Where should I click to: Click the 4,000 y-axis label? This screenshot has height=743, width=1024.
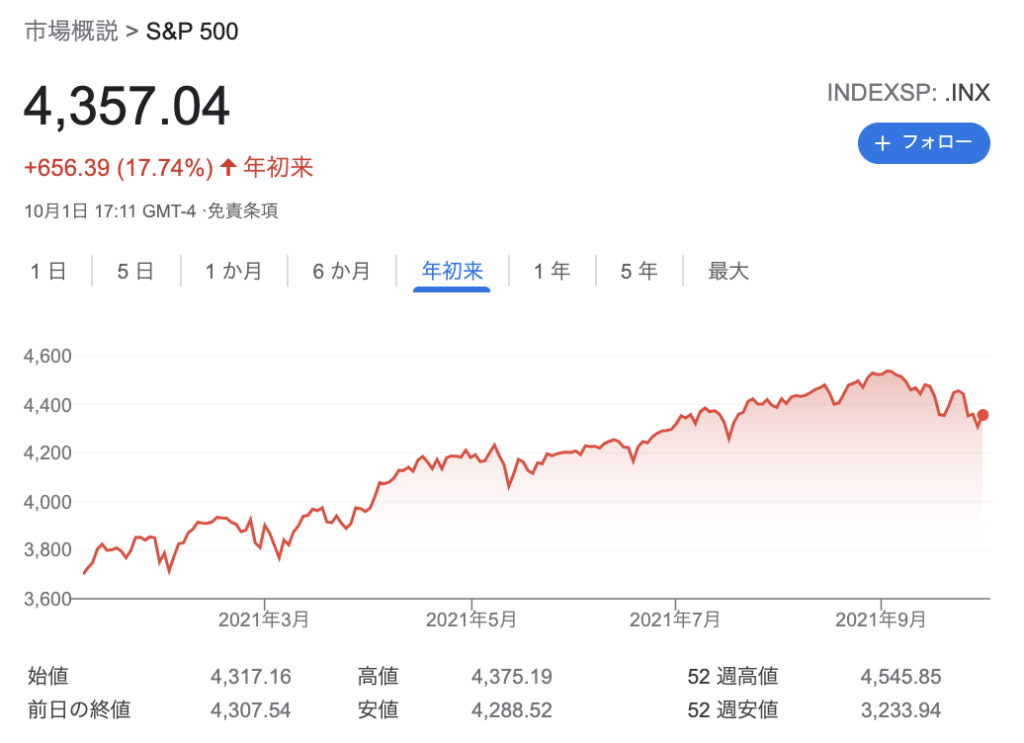coord(48,502)
